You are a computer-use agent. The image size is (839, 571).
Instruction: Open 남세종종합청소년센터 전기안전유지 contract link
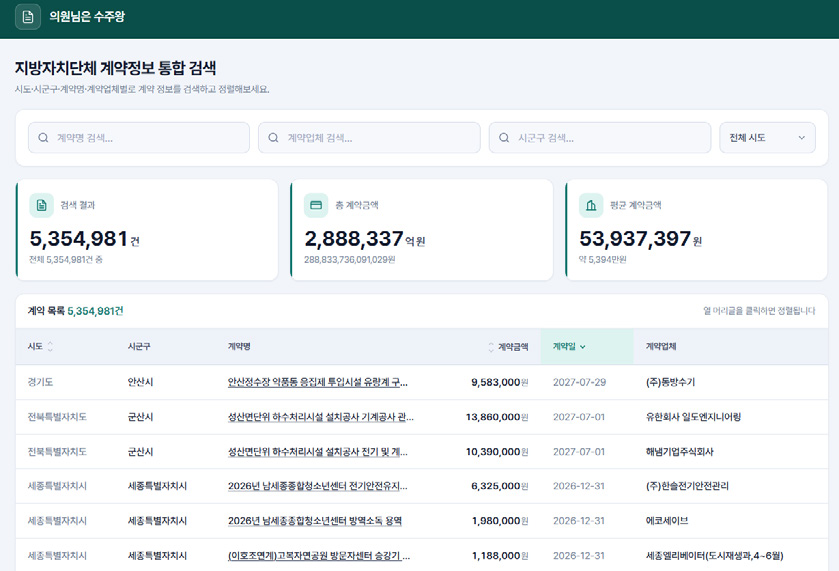coord(318,486)
